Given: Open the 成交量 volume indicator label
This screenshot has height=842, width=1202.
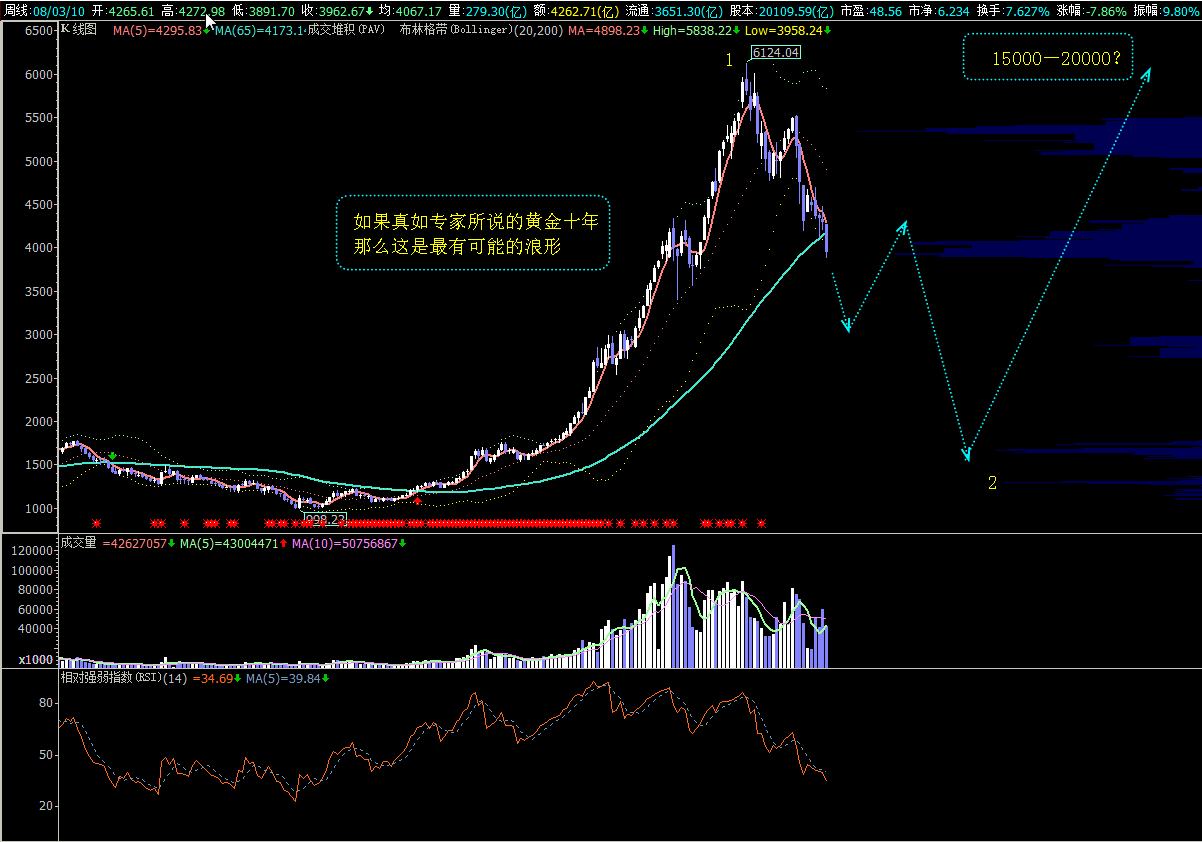Looking at the screenshot, I should coord(79,543).
